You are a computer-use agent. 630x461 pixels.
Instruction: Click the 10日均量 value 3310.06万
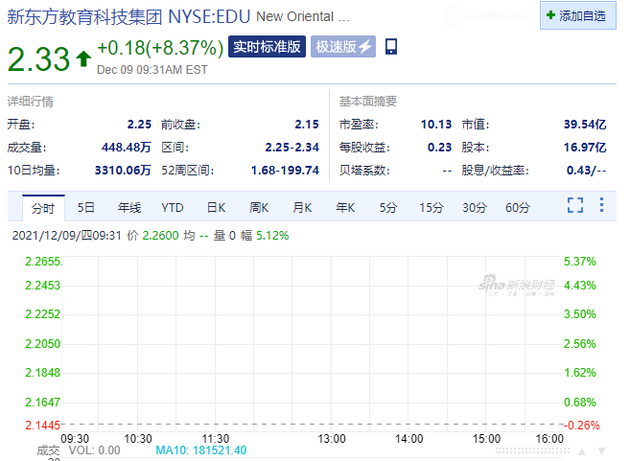(x=123, y=170)
